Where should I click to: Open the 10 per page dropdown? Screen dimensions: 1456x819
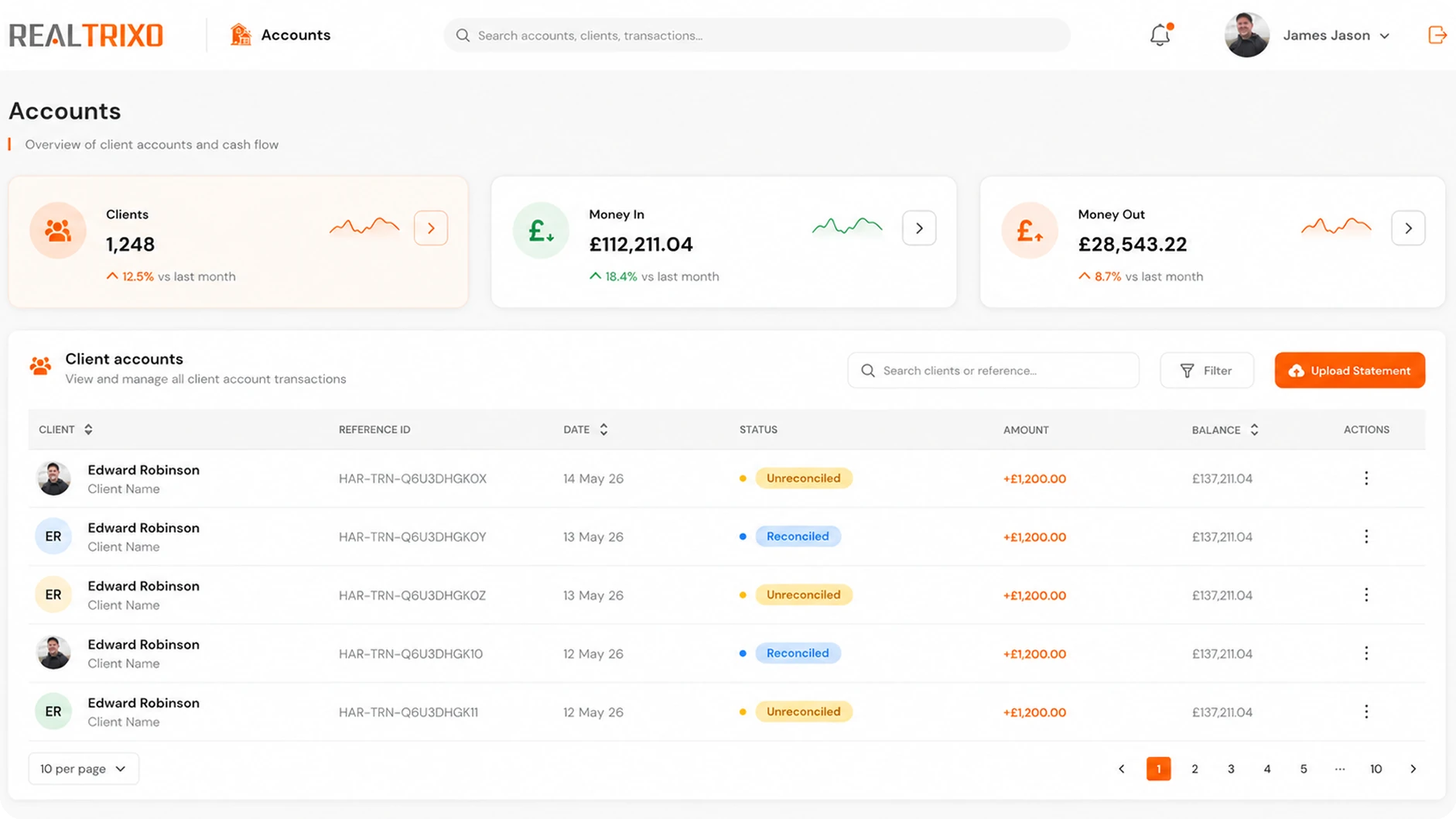pyautogui.click(x=84, y=769)
